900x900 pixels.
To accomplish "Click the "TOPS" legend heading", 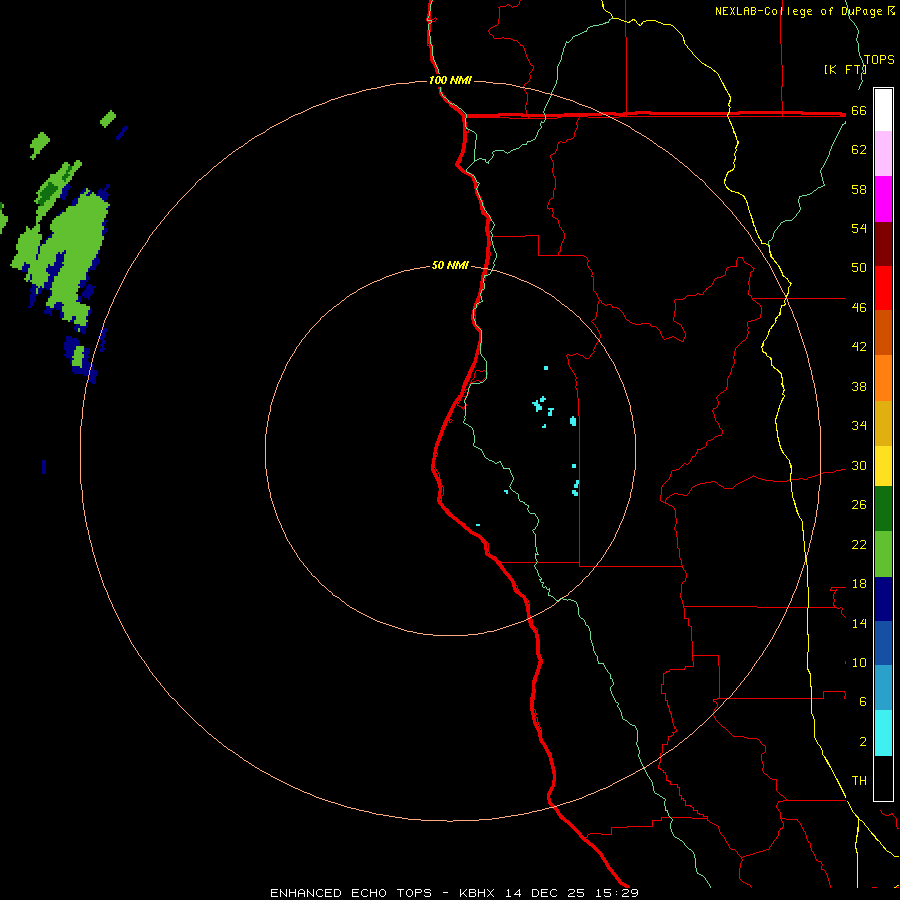I will click(x=879, y=60).
